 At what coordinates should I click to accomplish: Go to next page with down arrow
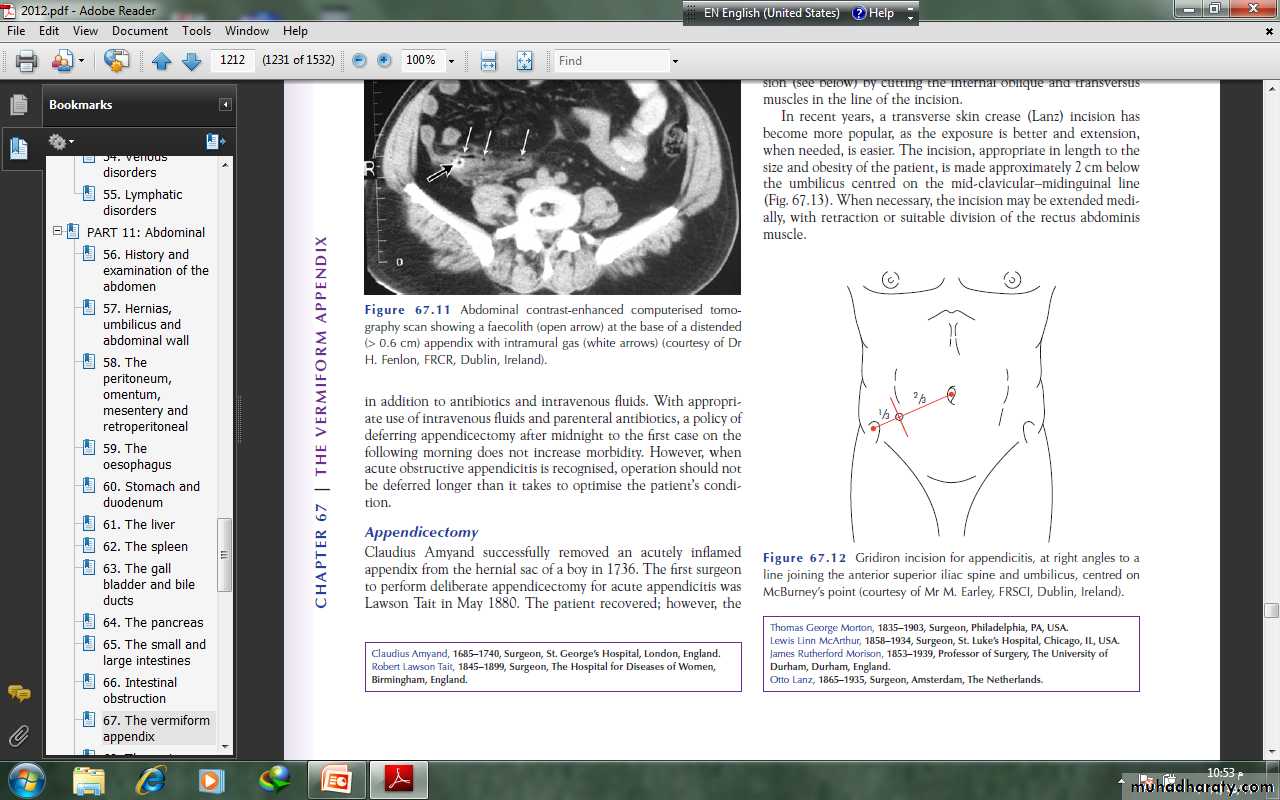point(192,61)
